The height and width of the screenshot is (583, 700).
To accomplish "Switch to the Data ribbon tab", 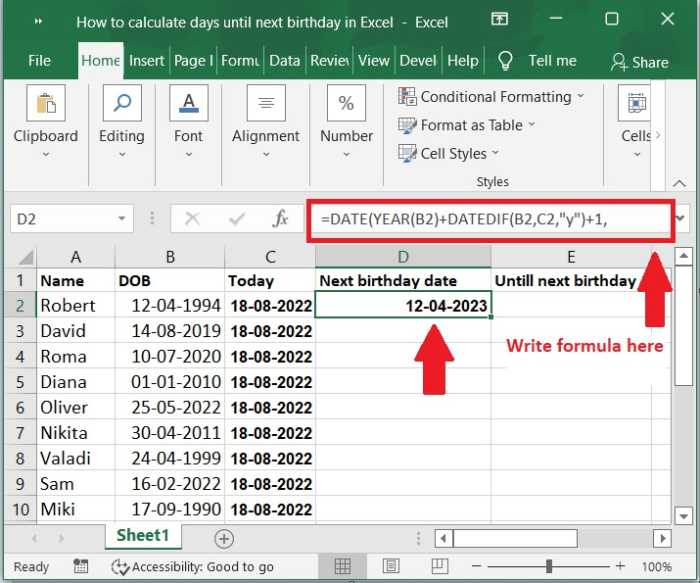I will coord(284,61).
